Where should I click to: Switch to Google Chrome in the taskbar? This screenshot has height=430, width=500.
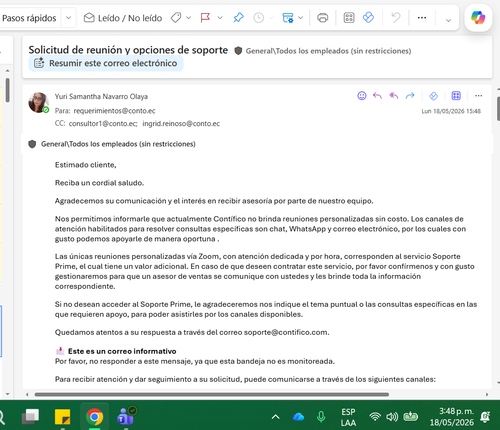[x=95, y=417]
